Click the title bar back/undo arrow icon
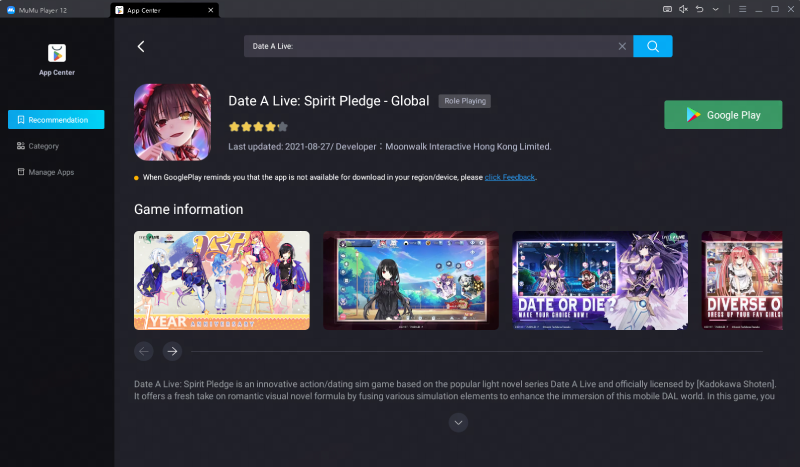 pos(699,9)
